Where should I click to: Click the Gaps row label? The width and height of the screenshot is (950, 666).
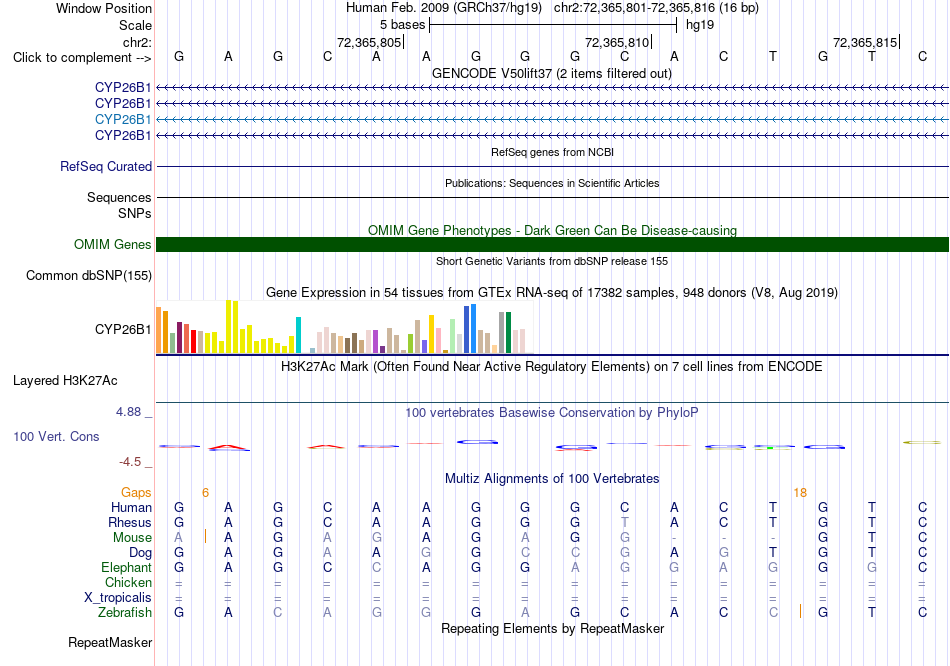click(136, 492)
